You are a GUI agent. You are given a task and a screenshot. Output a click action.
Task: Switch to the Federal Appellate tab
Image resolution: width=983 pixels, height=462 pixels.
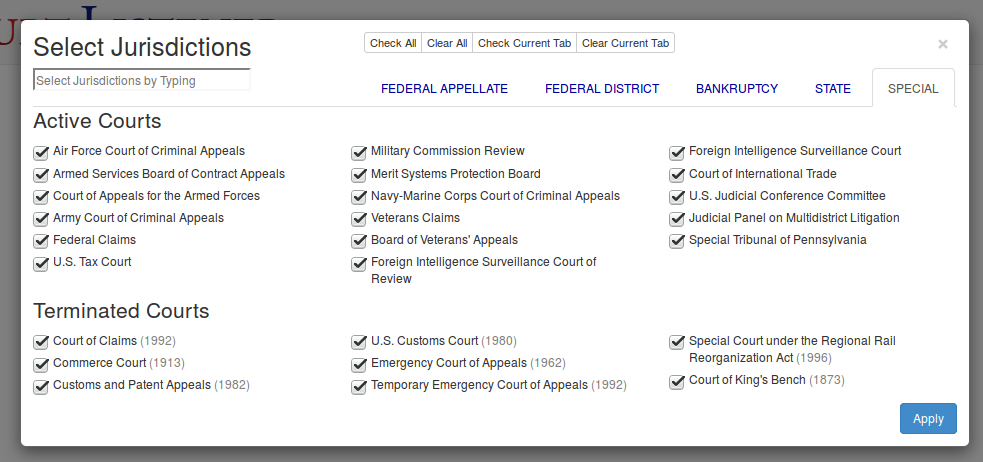[x=444, y=88]
